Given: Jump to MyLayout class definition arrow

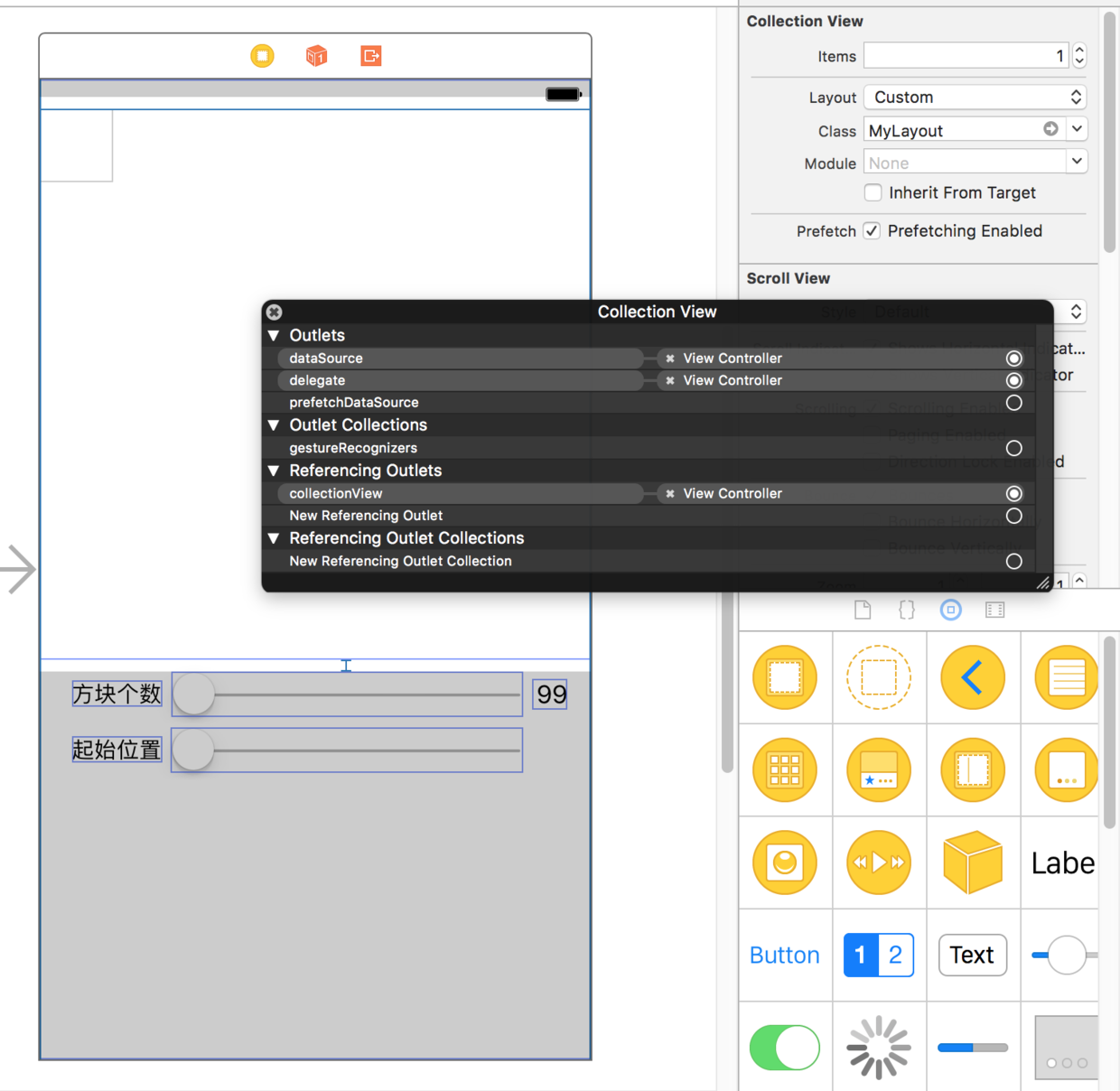Looking at the screenshot, I should tap(1050, 129).
